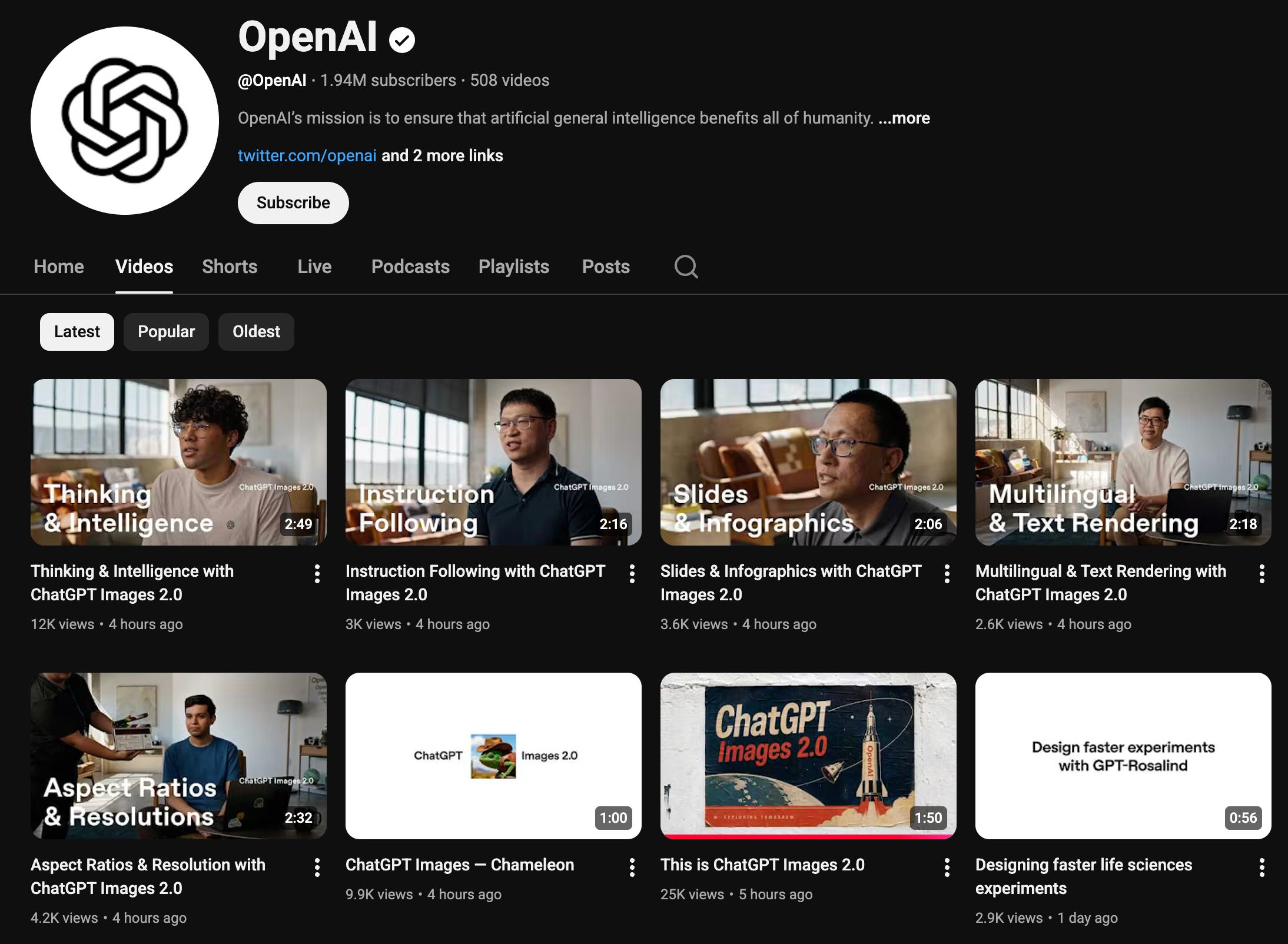Screen dimensions: 1288x944
Task: Open options for This is ChatGPT Images 2.0
Action: (947, 867)
